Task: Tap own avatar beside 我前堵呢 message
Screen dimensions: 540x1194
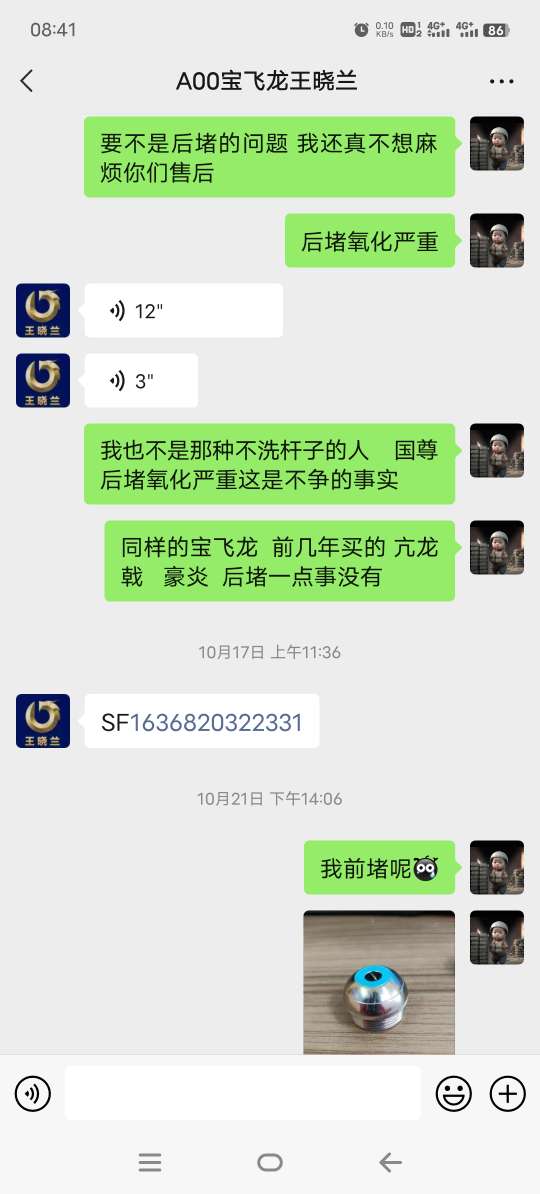Action: pos(497,868)
